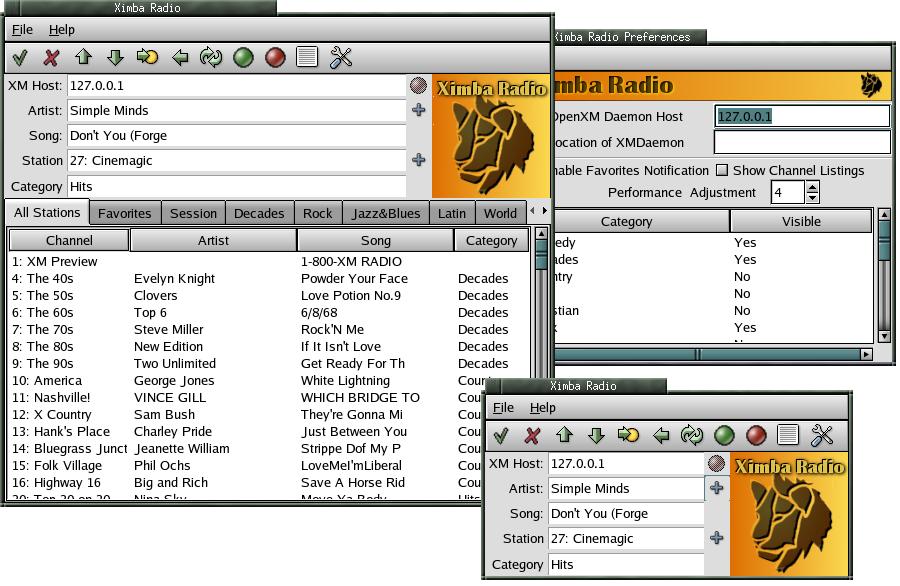Switch to the Jazz&Blues tab
This screenshot has height=586, width=900.
click(x=386, y=213)
